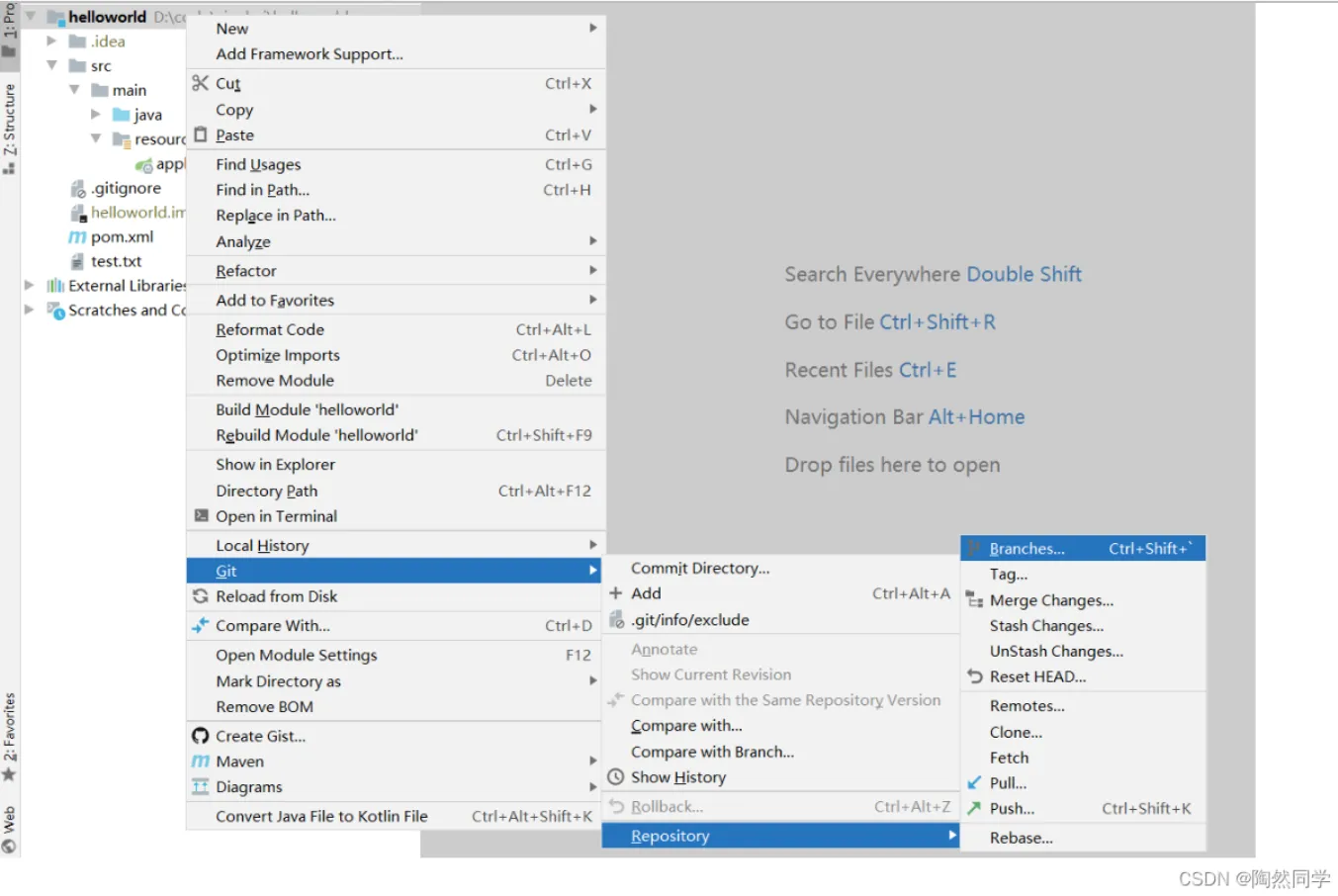Expand the java folder

click(96, 114)
